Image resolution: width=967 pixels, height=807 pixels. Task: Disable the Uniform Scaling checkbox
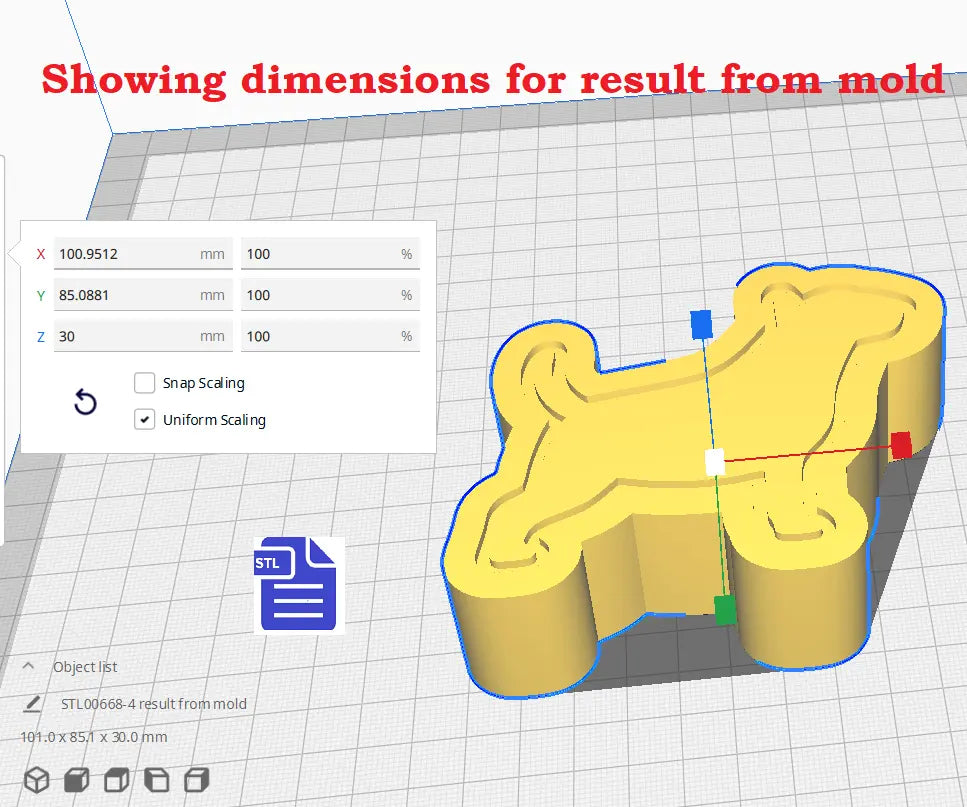(145, 420)
